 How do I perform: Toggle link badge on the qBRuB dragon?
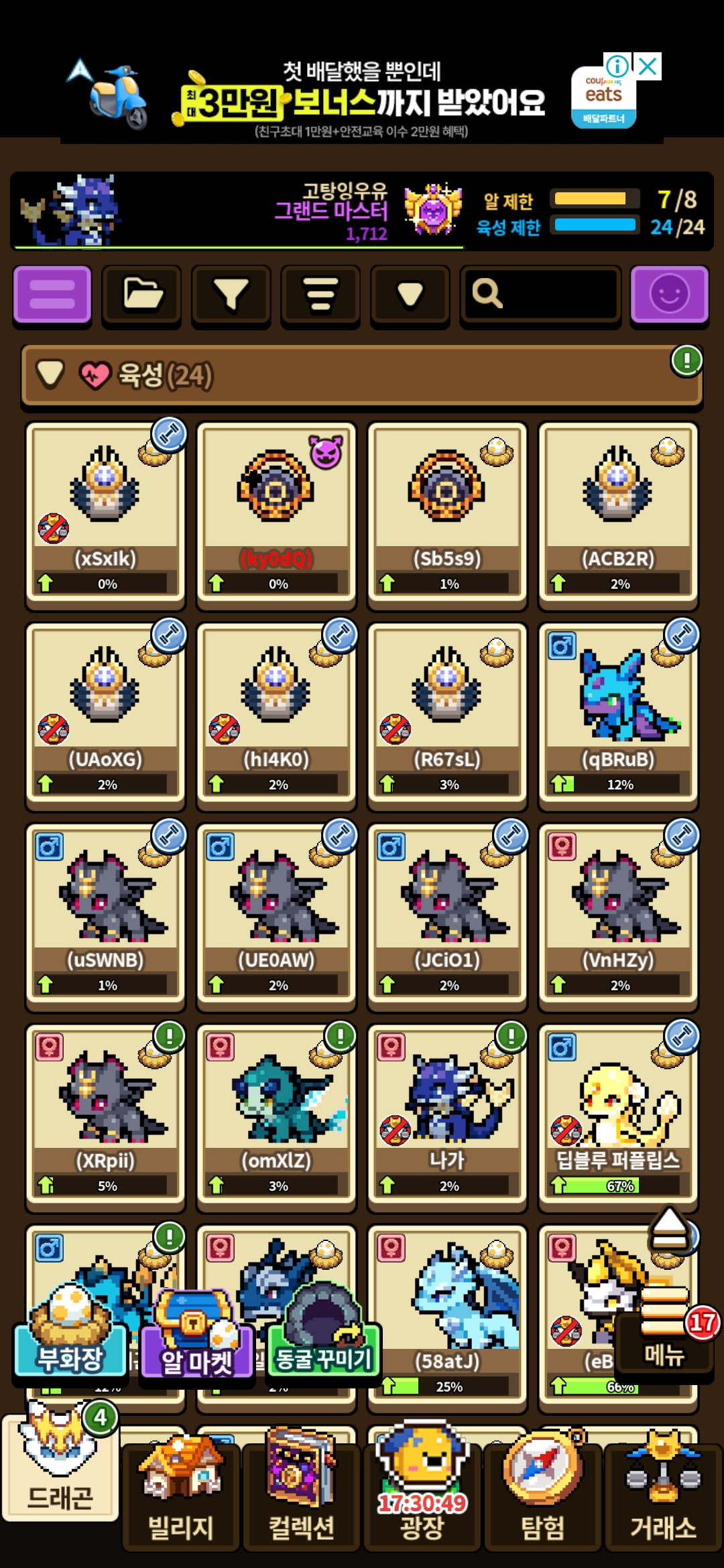[682, 635]
